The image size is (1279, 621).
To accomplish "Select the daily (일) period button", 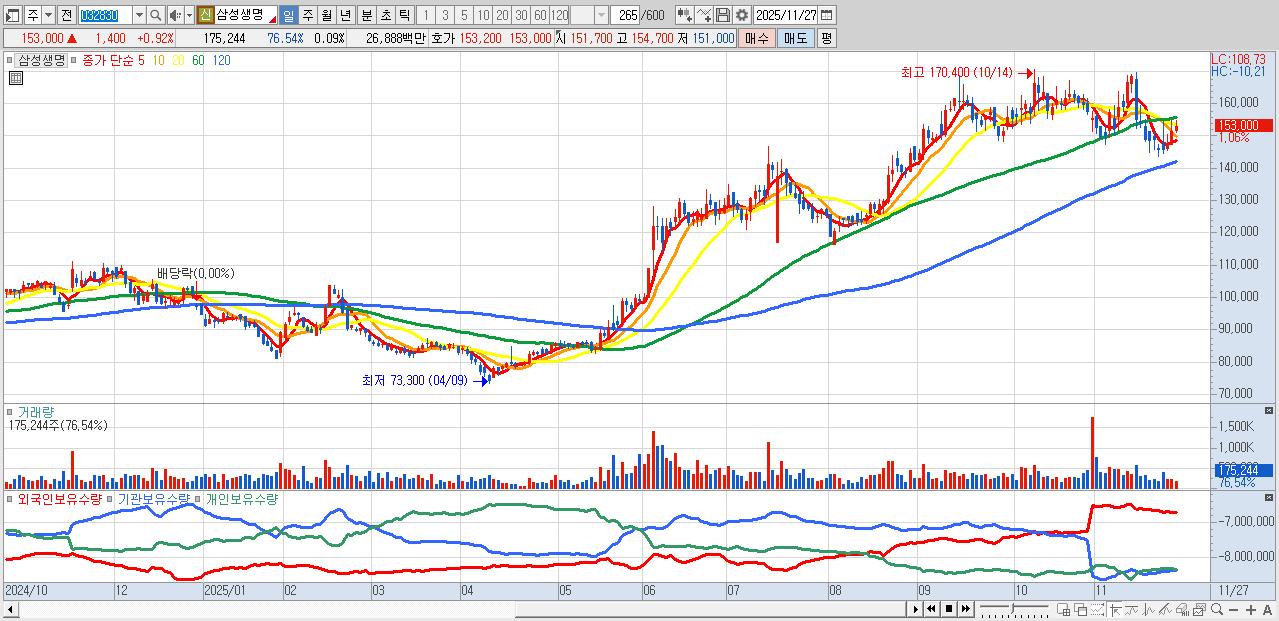I will 288,15.
